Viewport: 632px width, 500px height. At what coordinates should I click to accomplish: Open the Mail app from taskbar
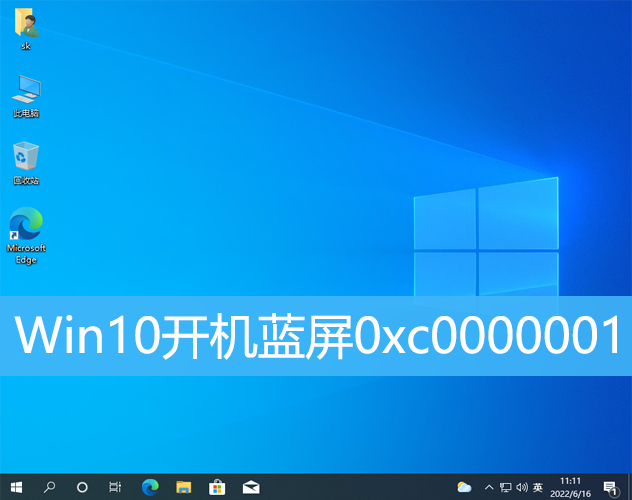tap(251, 487)
